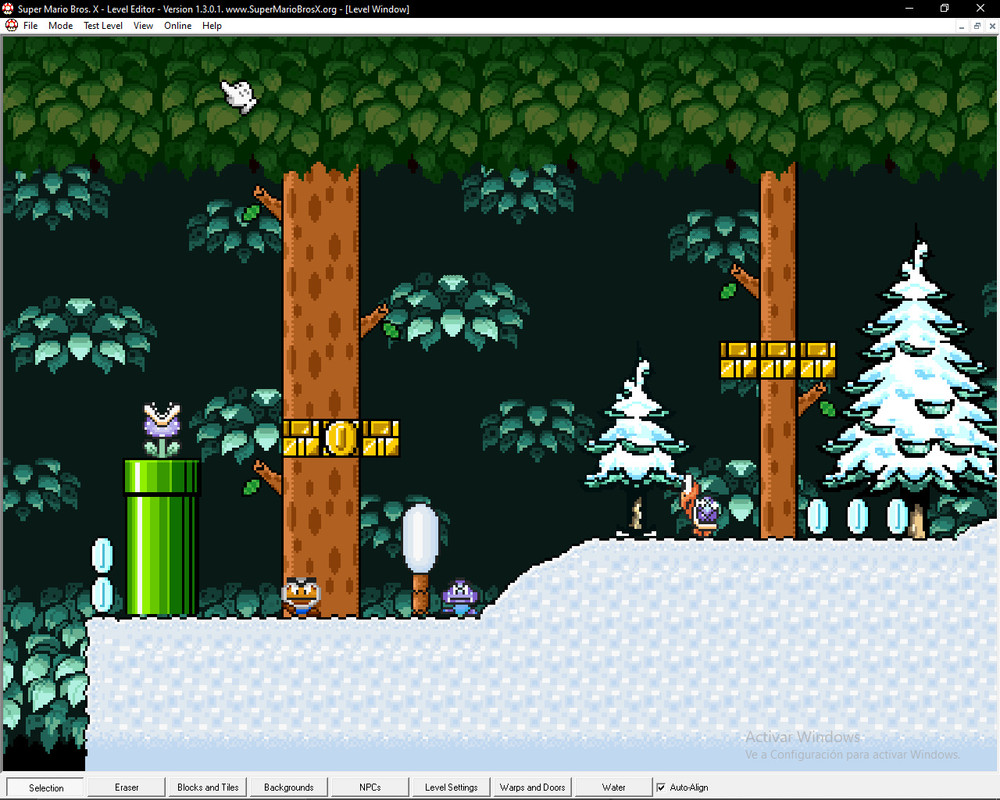Restore the inner Level Window
1000x800 pixels.
[976, 26]
